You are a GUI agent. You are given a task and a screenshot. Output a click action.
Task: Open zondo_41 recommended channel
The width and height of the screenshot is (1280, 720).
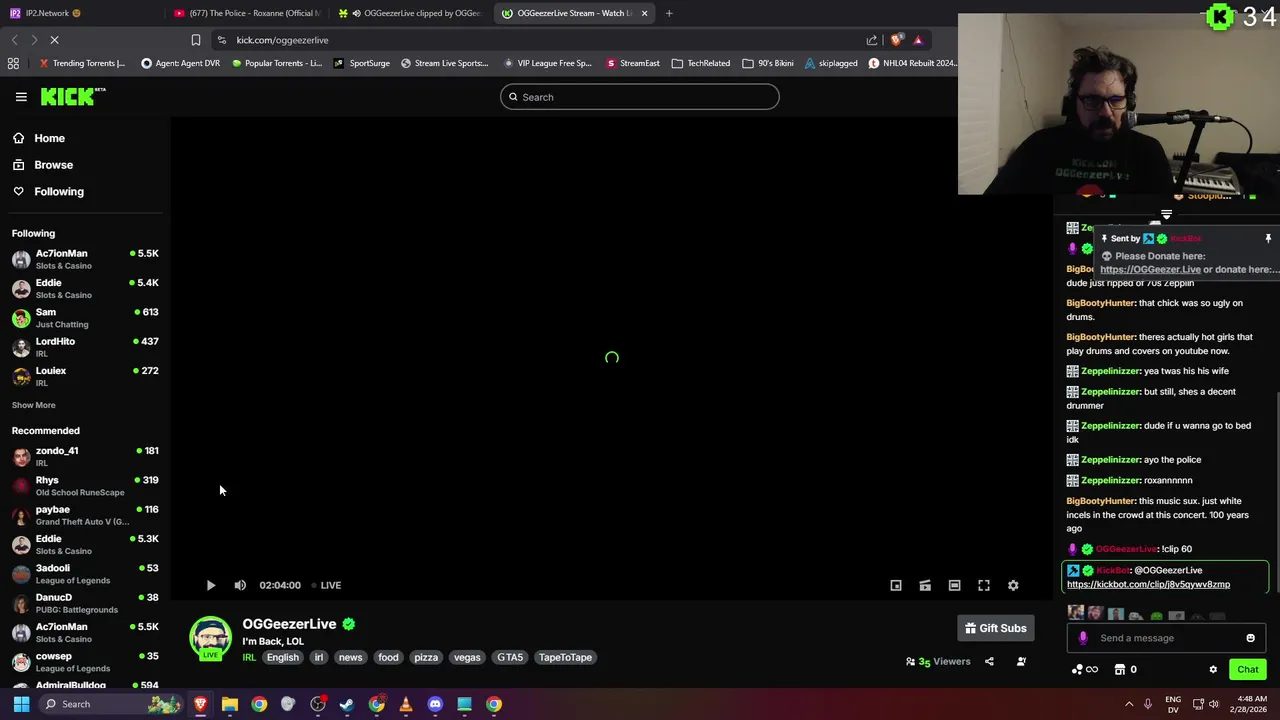coord(85,456)
